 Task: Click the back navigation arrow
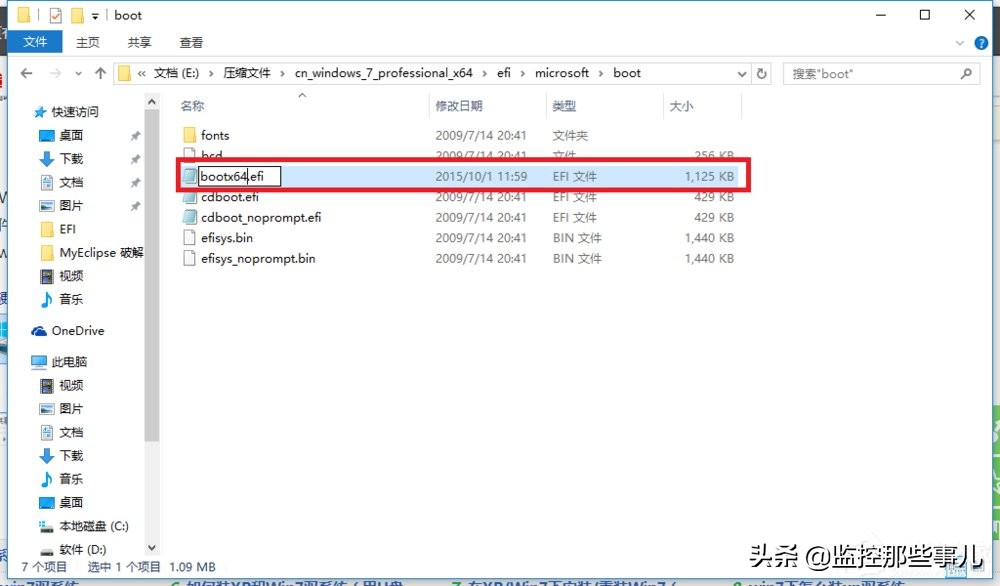pos(26,72)
